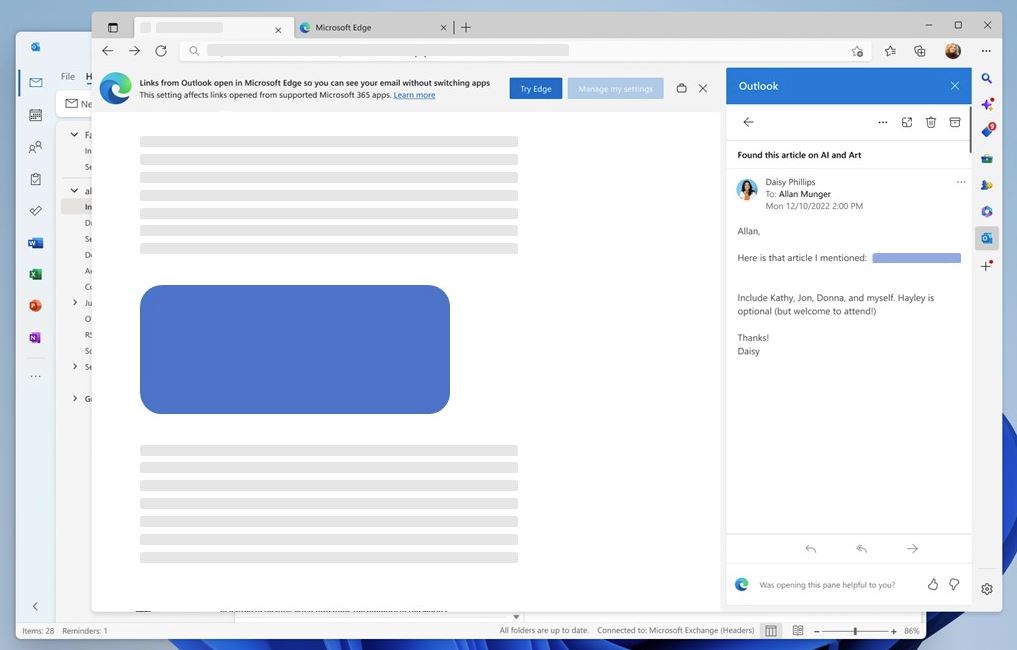Go forward using Edge's forward arrow

click(134, 51)
